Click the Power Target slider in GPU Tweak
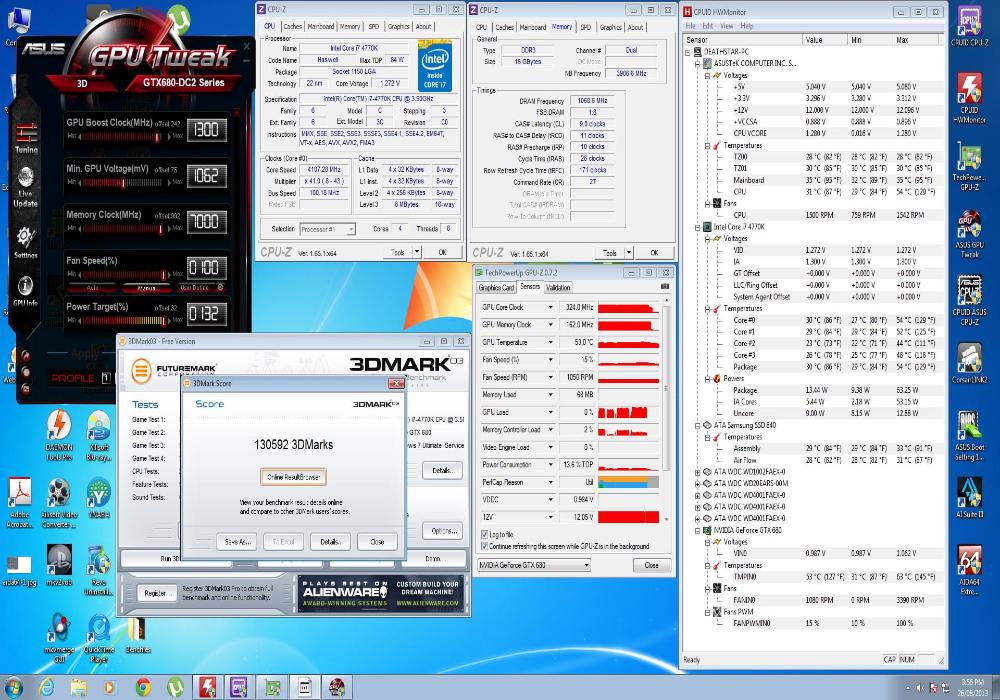 coord(122,320)
